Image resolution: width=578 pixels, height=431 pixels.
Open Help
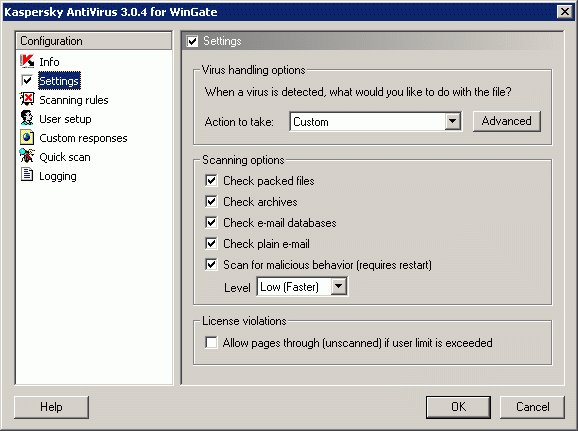click(x=51, y=407)
